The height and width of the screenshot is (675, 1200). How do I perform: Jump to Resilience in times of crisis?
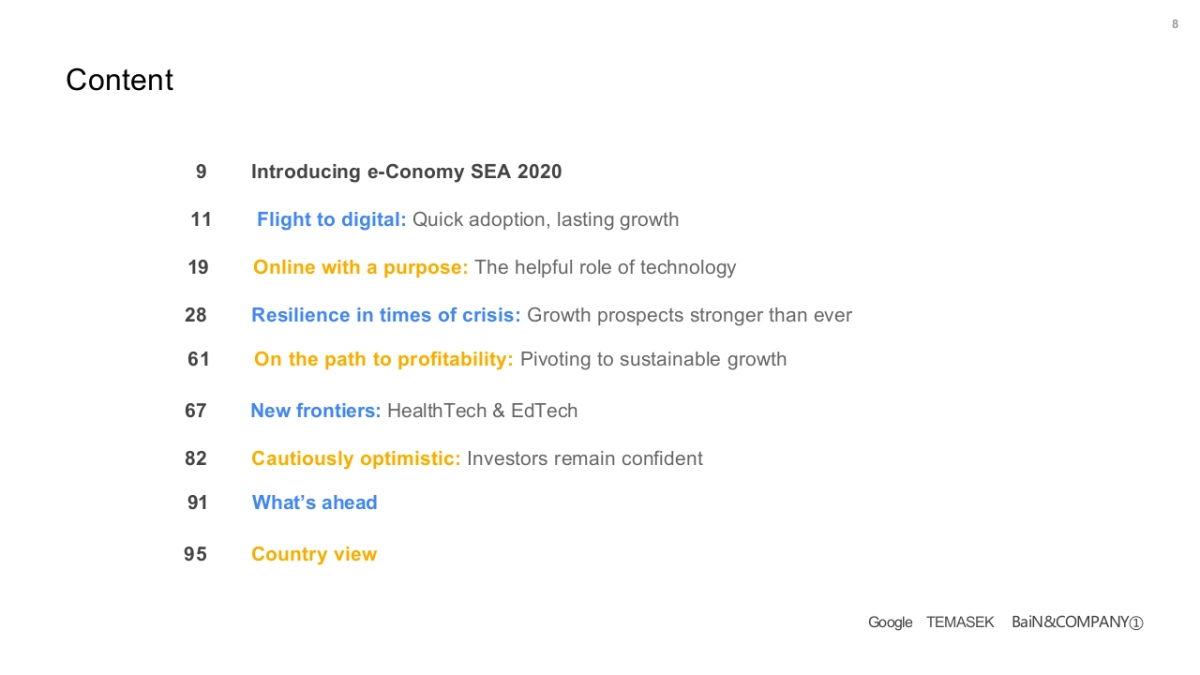tap(551, 316)
